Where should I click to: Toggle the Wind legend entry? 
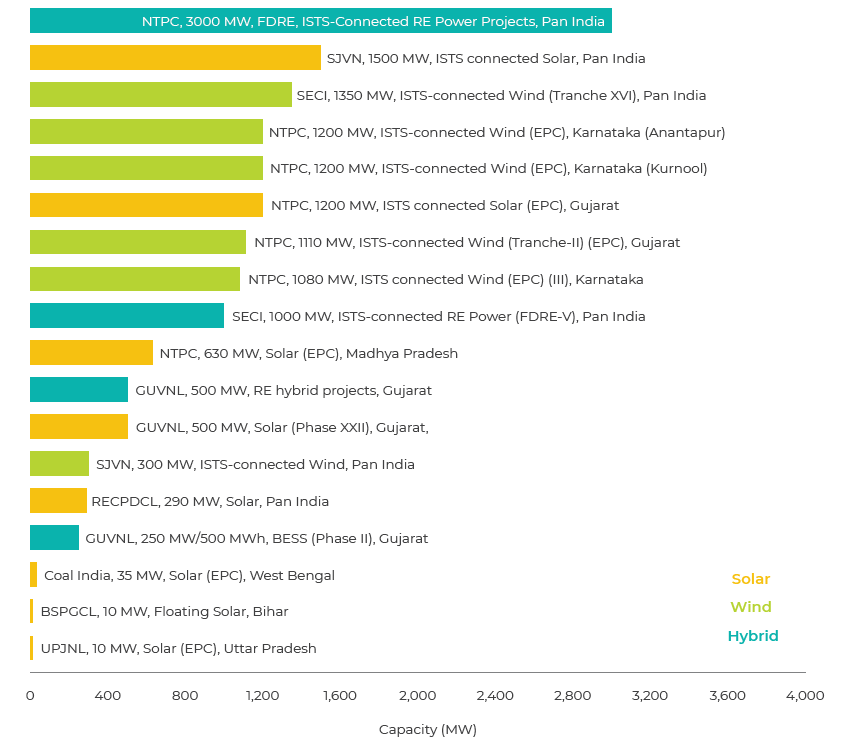pos(751,607)
